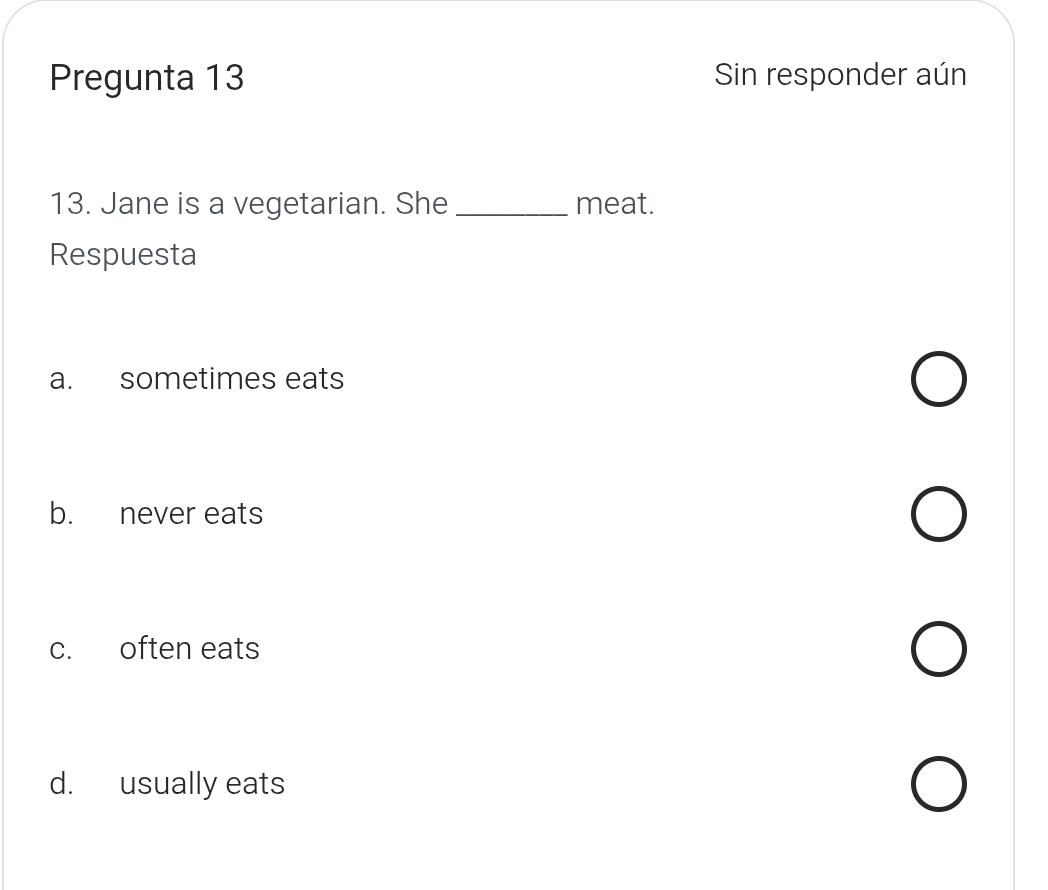
Task: Choose the 'never eats' radio button
Action: coord(939,515)
